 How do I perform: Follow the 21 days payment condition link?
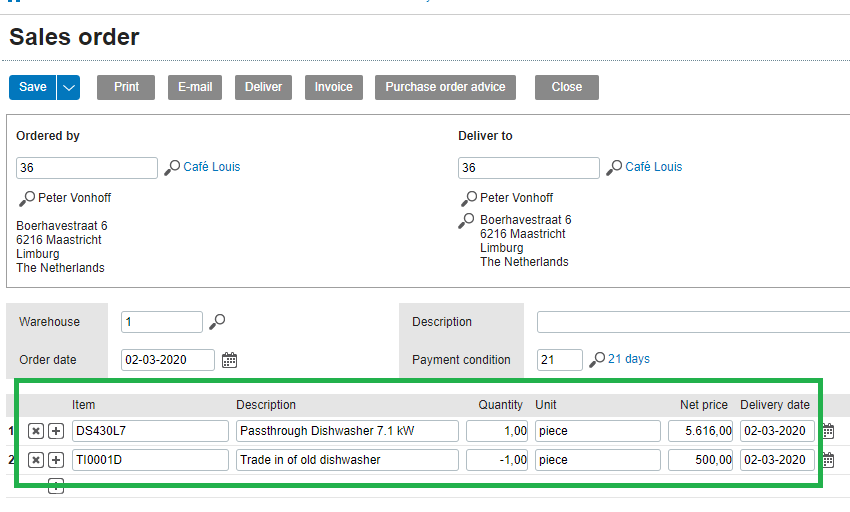(x=628, y=359)
